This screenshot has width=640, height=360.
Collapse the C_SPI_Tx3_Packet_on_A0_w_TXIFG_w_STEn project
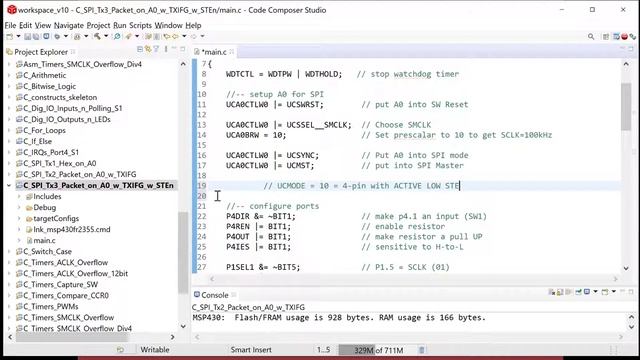9,186
